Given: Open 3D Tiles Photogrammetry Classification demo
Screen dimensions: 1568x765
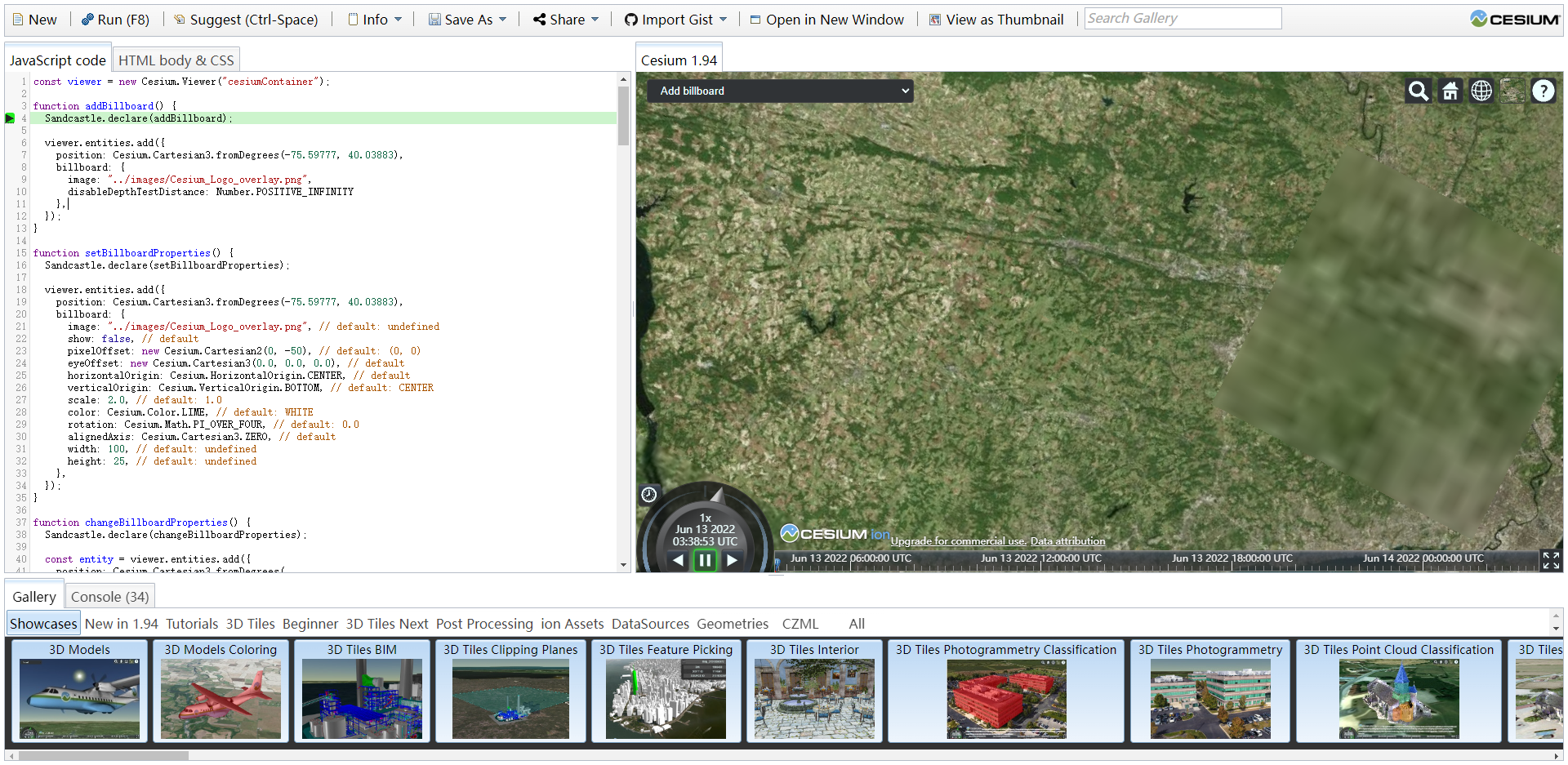Looking at the screenshot, I should click(x=1006, y=691).
